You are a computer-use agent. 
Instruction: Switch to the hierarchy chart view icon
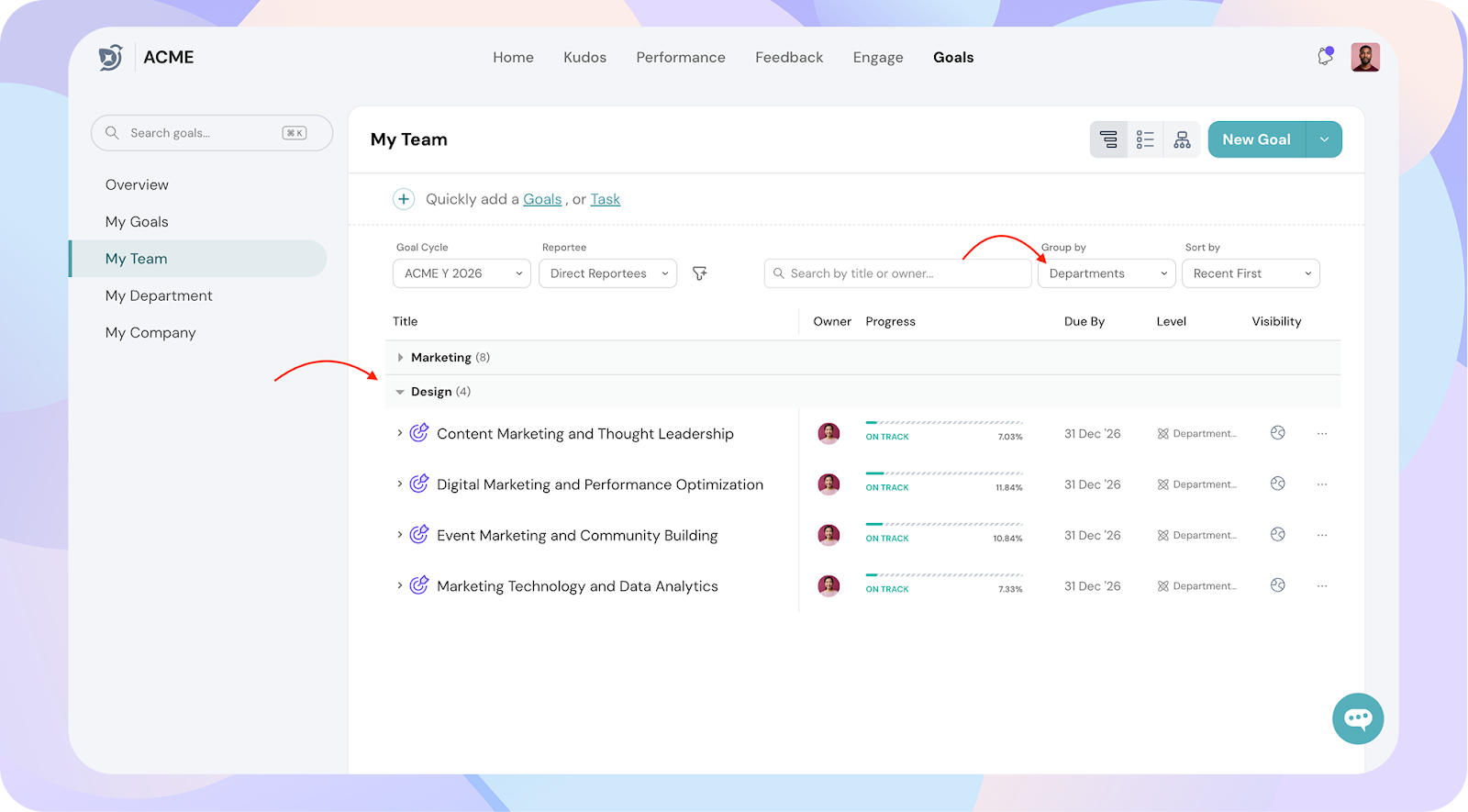pyautogui.click(x=1182, y=139)
